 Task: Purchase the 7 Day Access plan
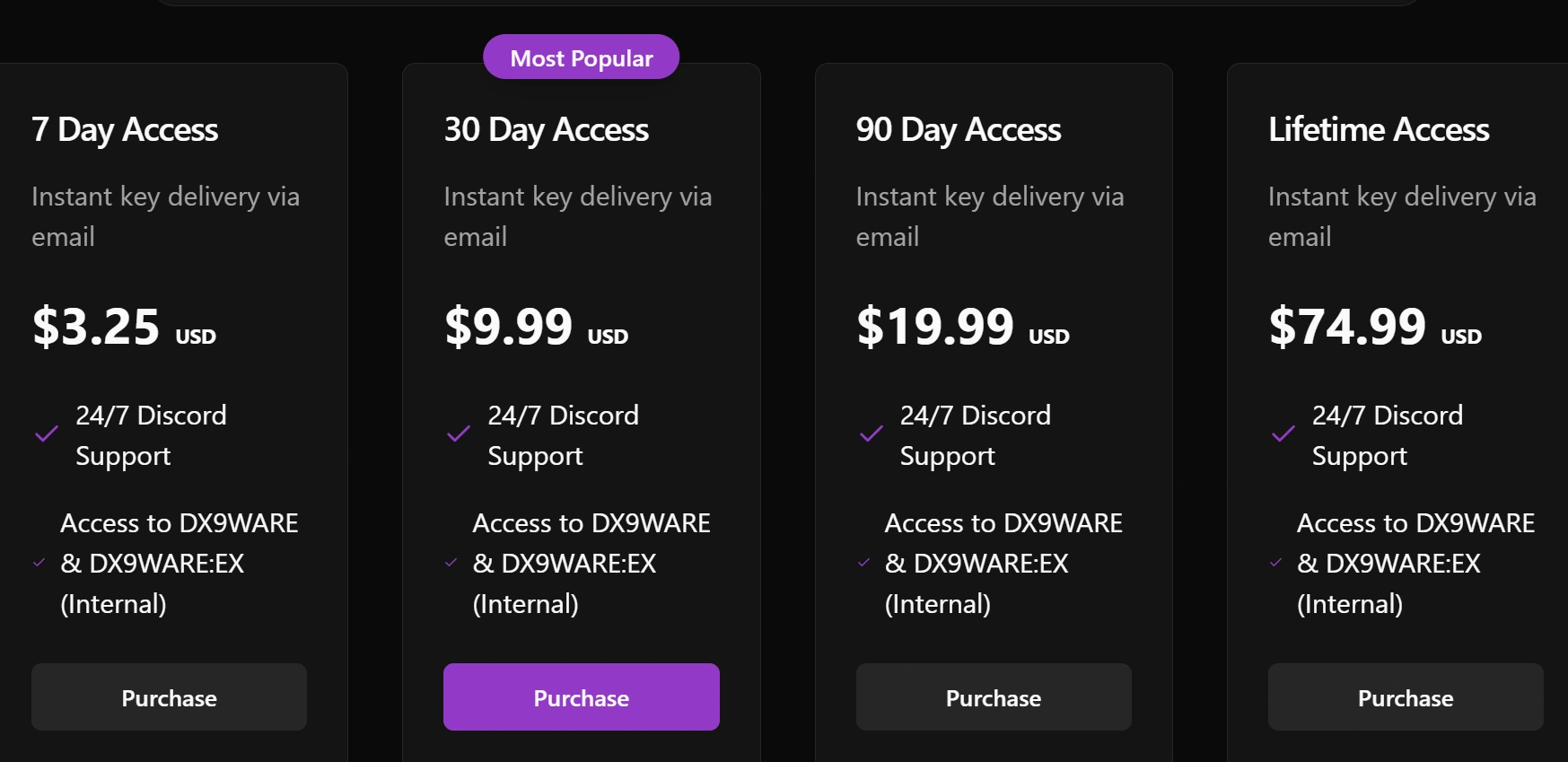click(x=169, y=697)
